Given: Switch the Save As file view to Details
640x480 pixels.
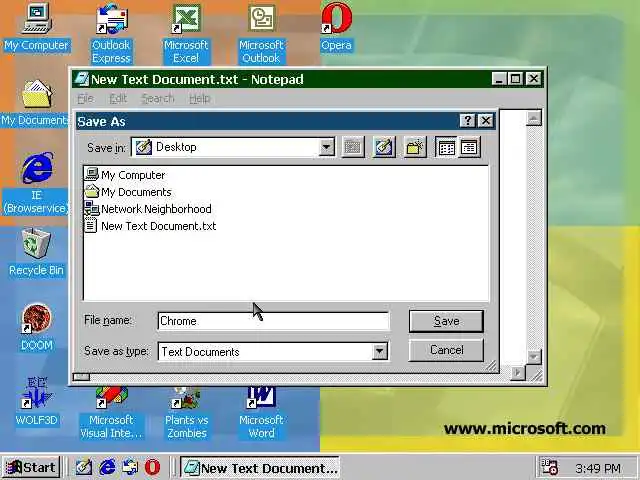Looking at the screenshot, I should pyautogui.click(x=469, y=147).
